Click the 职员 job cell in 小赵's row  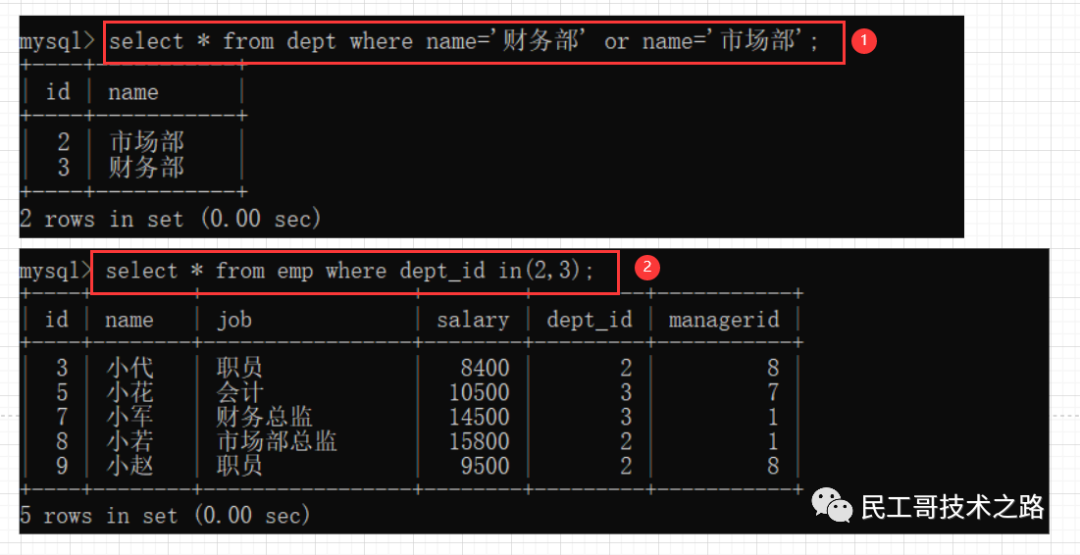coord(240,466)
